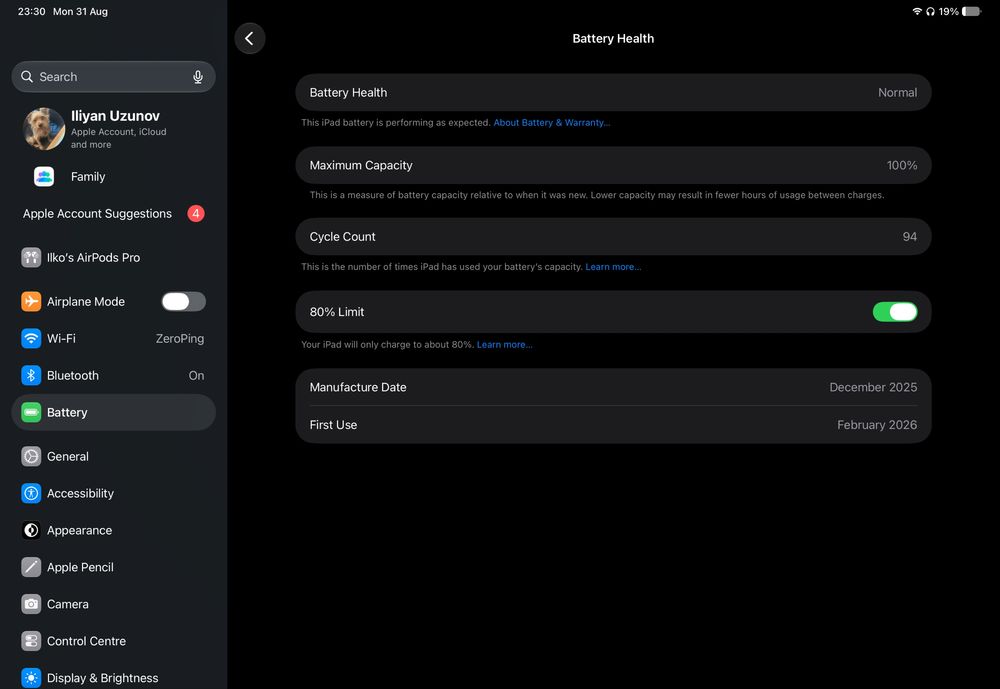Select Apple Pencil in the sidebar
The width and height of the screenshot is (1000, 689).
pyautogui.click(x=114, y=567)
